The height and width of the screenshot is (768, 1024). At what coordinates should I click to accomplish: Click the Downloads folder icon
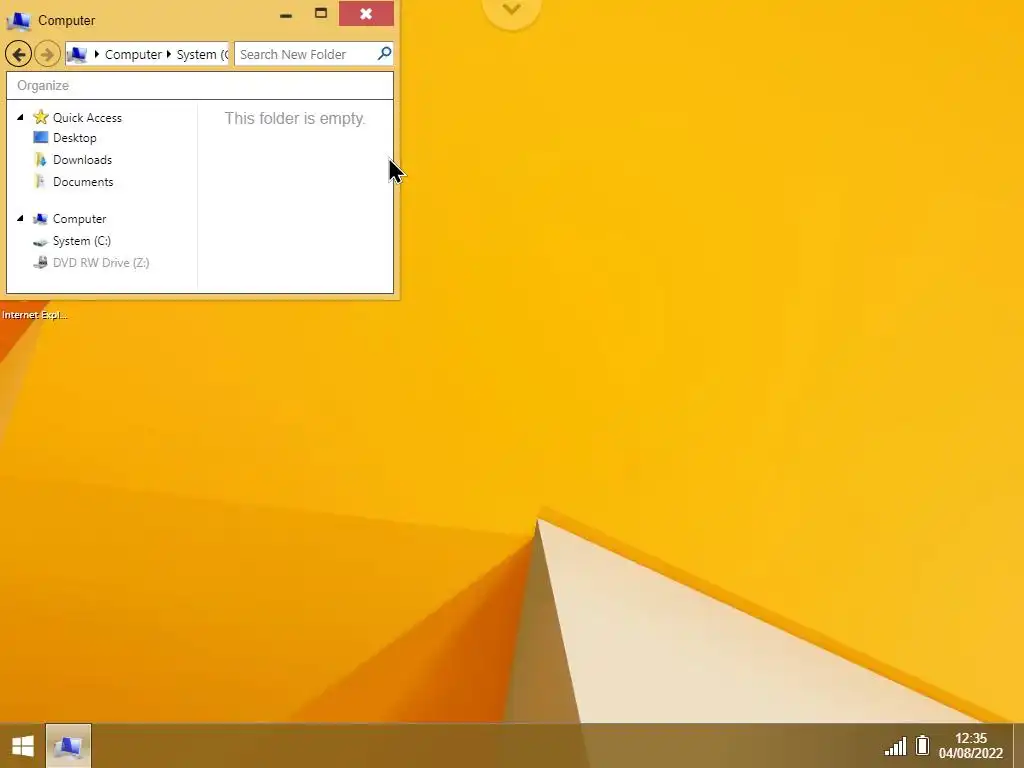point(40,159)
